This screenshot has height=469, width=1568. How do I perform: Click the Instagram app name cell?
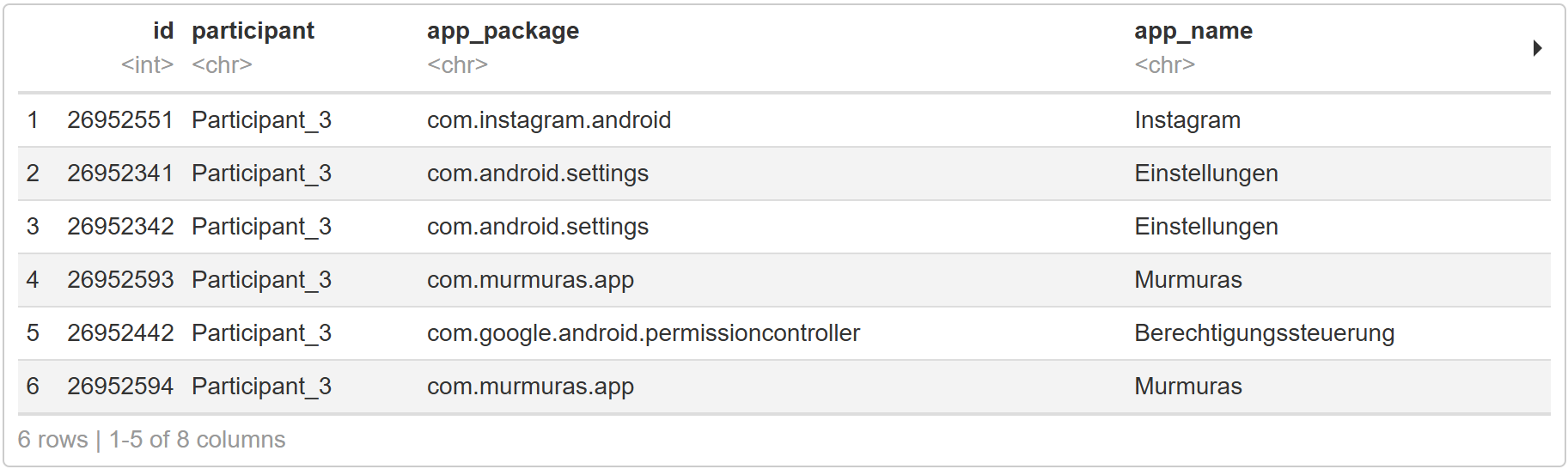(1187, 120)
